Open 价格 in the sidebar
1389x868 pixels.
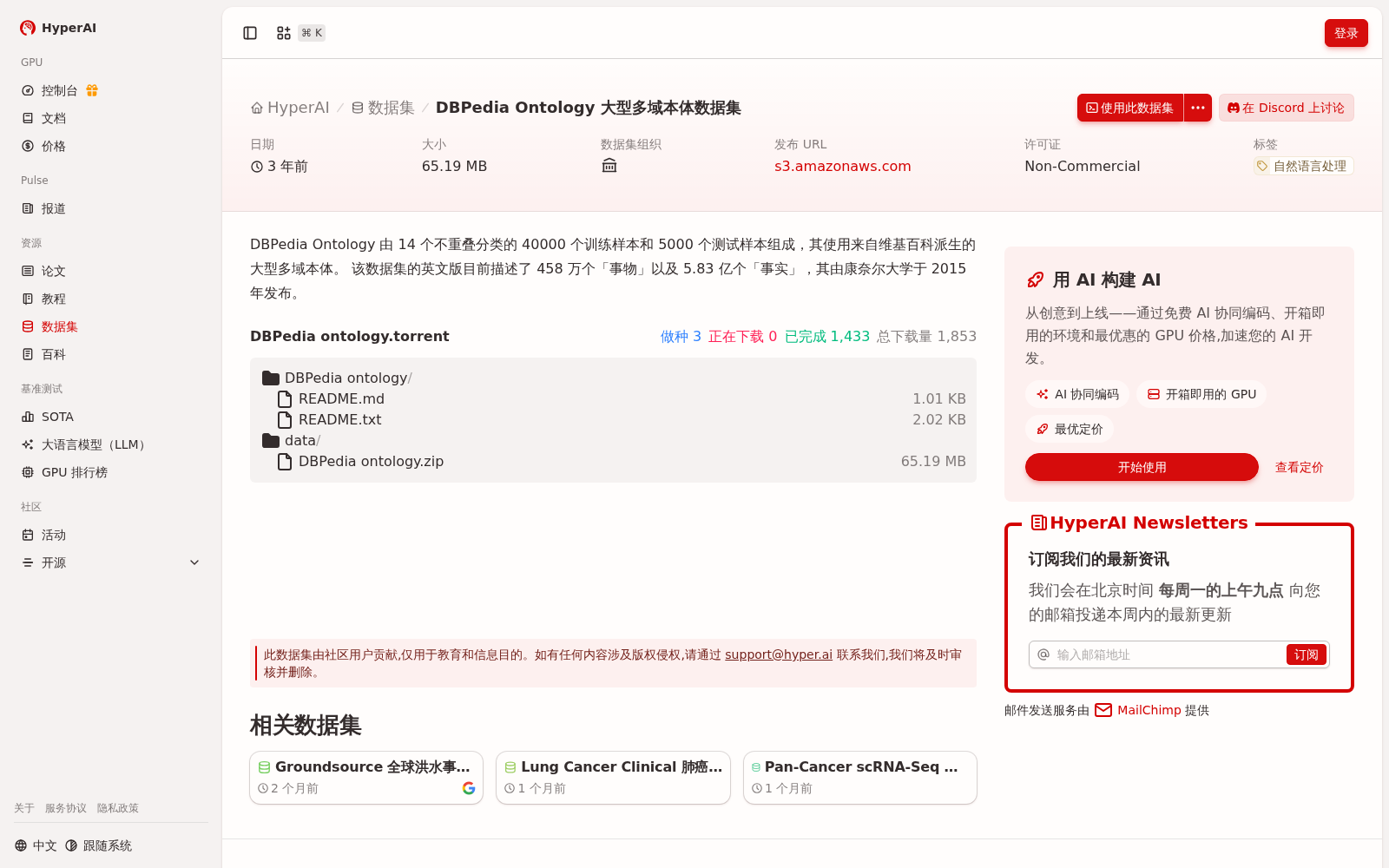[x=111, y=146]
